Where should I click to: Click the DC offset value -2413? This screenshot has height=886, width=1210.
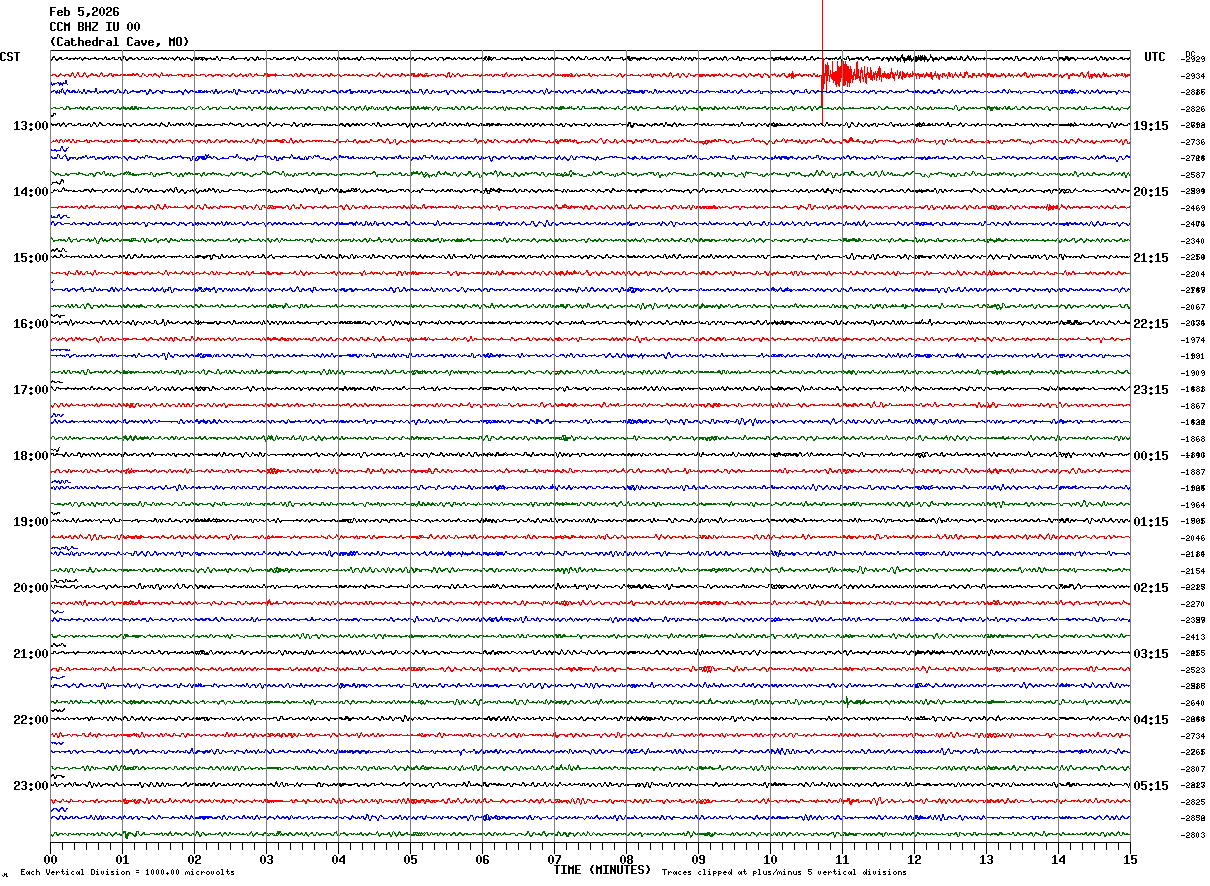click(x=1194, y=637)
